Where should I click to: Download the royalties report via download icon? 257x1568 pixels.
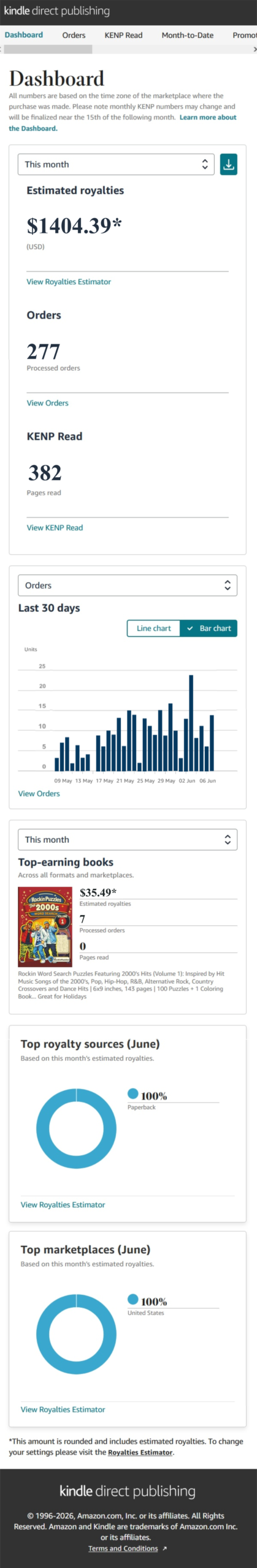pos(228,164)
